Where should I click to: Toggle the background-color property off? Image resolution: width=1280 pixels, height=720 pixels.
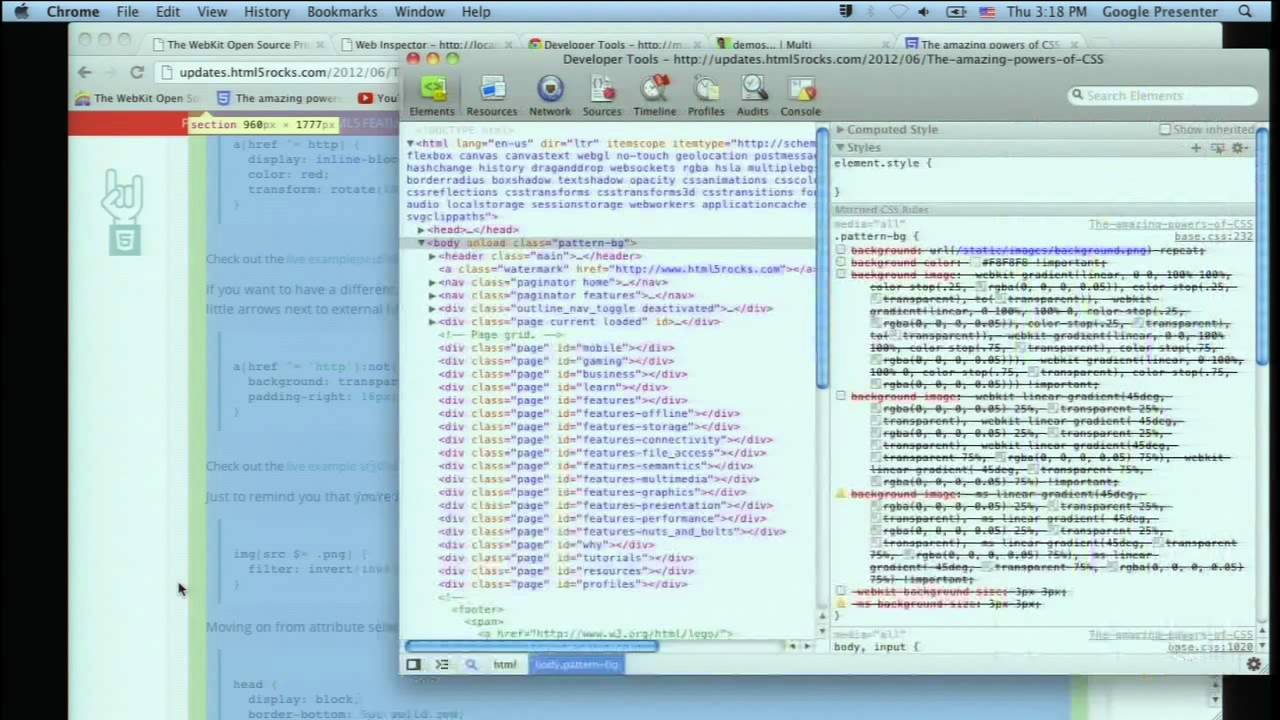[841, 262]
